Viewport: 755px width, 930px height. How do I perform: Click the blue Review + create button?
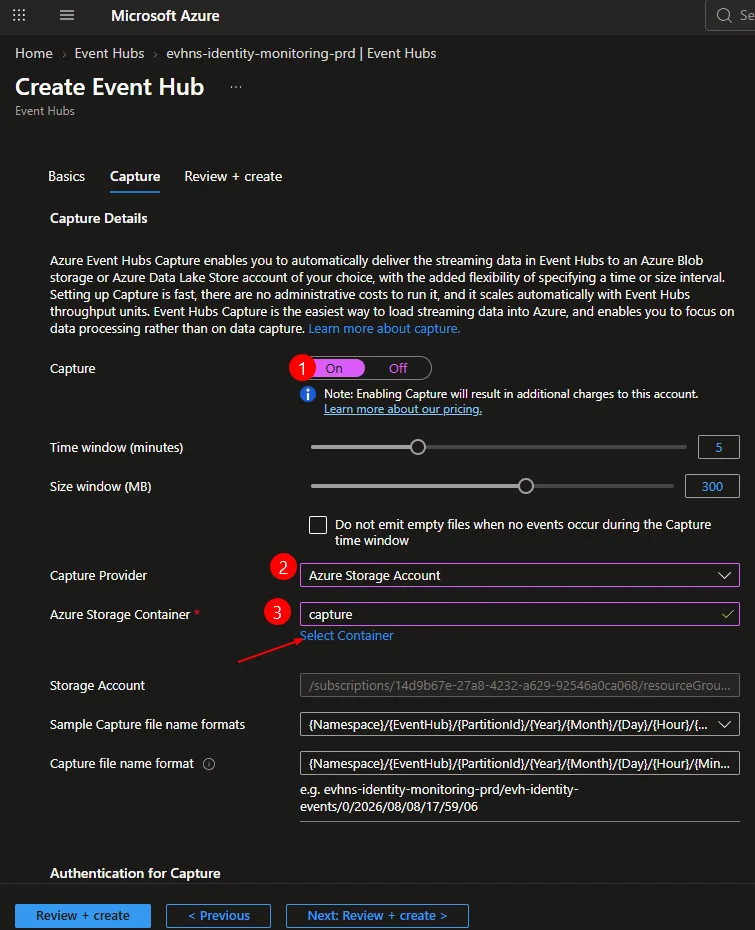(x=83, y=916)
